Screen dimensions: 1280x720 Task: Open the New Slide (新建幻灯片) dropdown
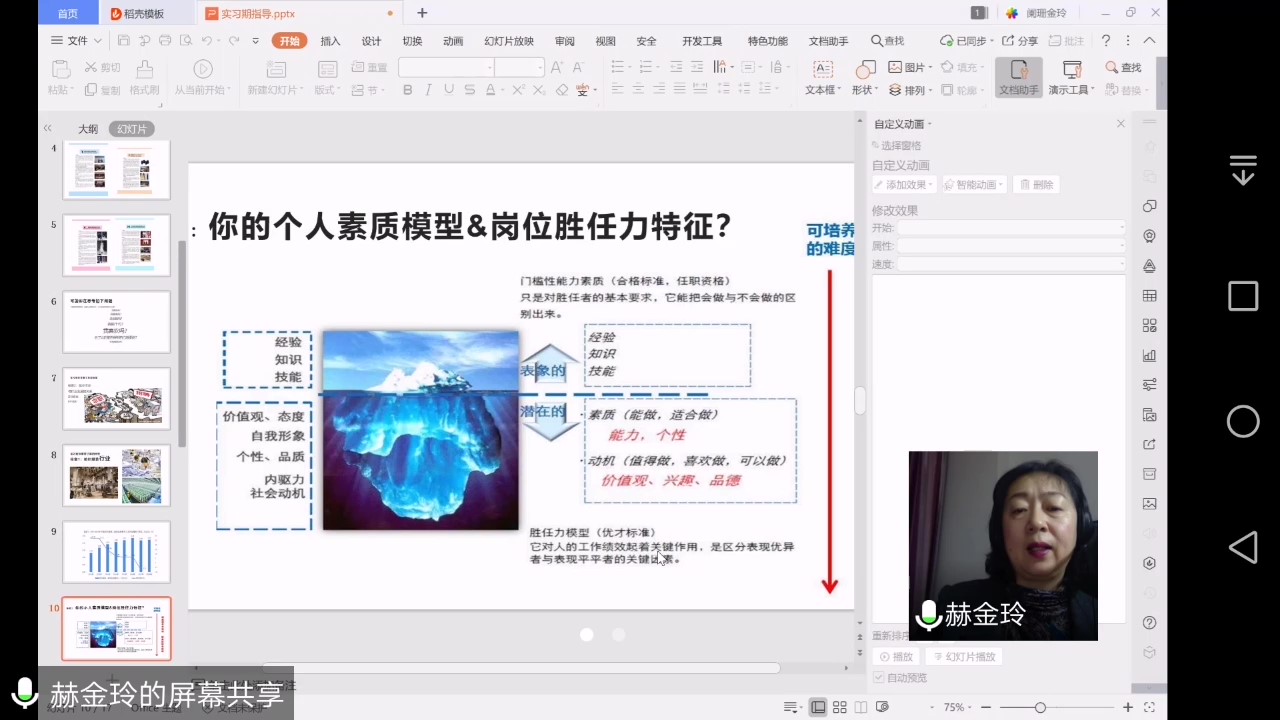tap(275, 89)
